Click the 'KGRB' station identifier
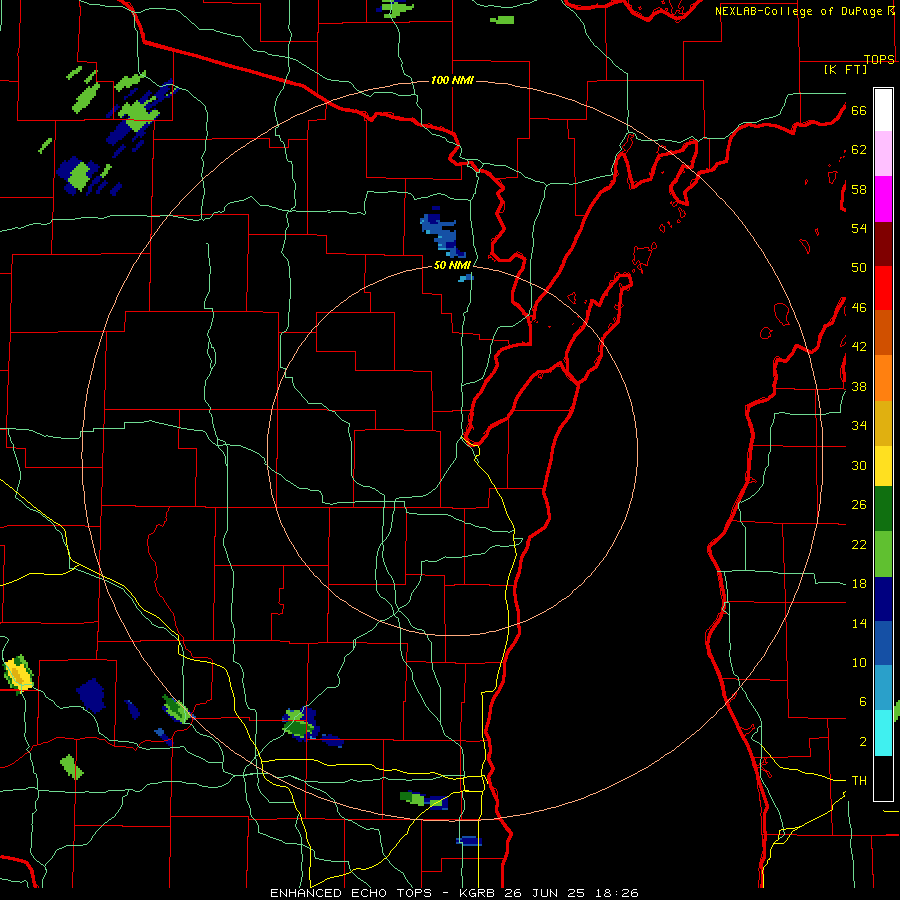This screenshot has height=900, width=900. [x=478, y=893]
